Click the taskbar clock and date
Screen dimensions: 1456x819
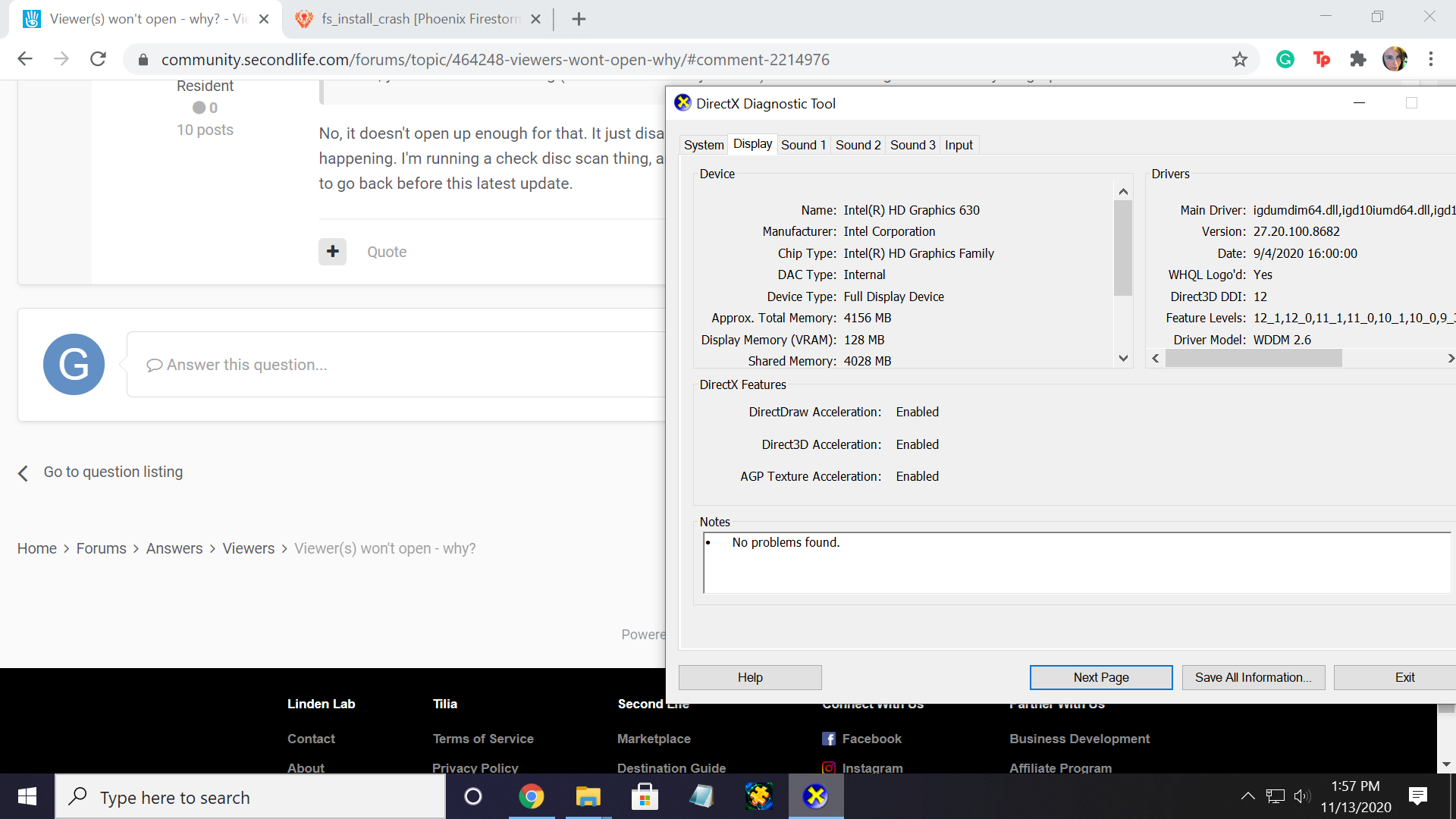click(x=1356, y=796)
